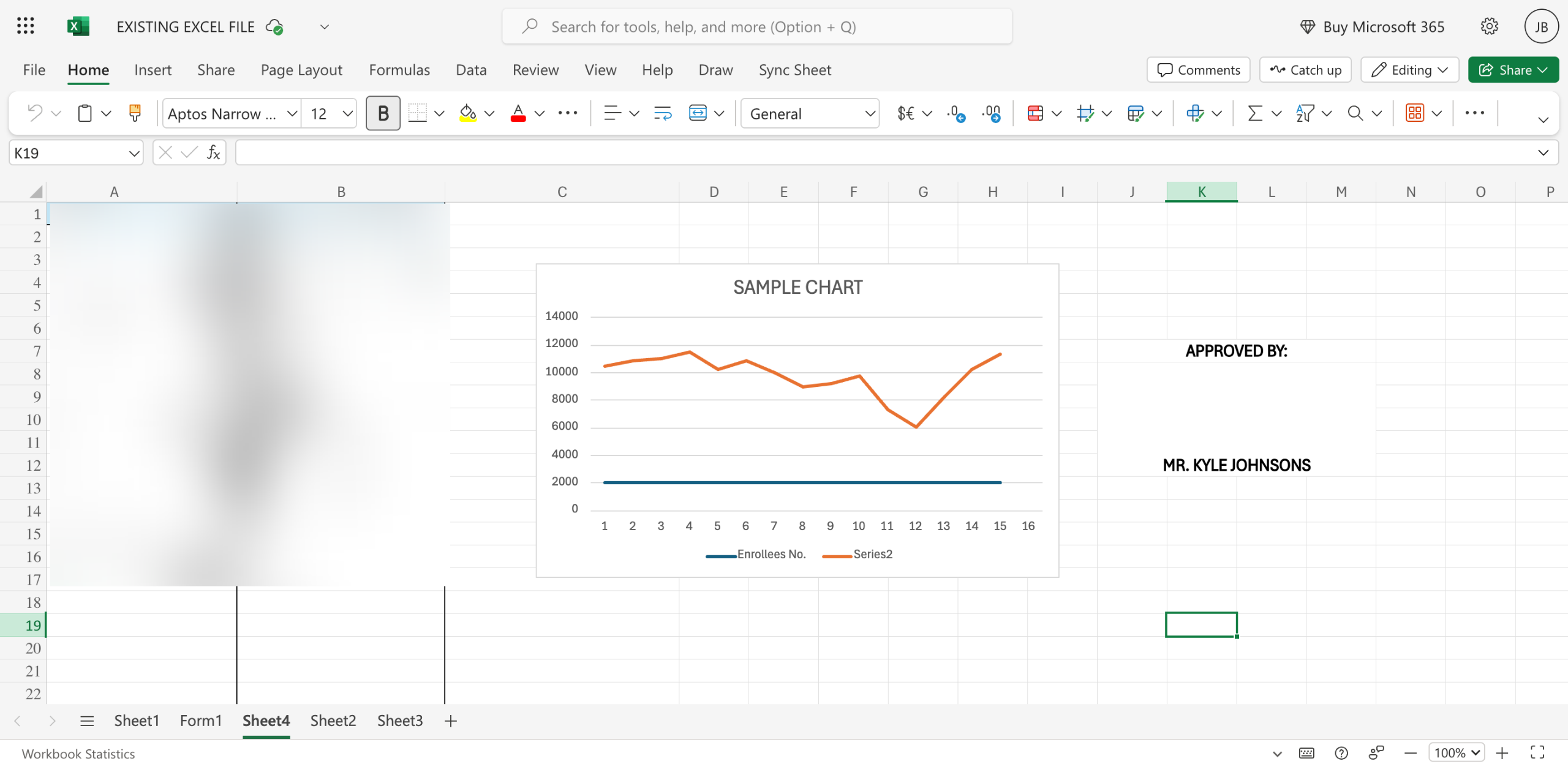Decrease decimal places icon
1568x764 pixels.
point(956,113)
